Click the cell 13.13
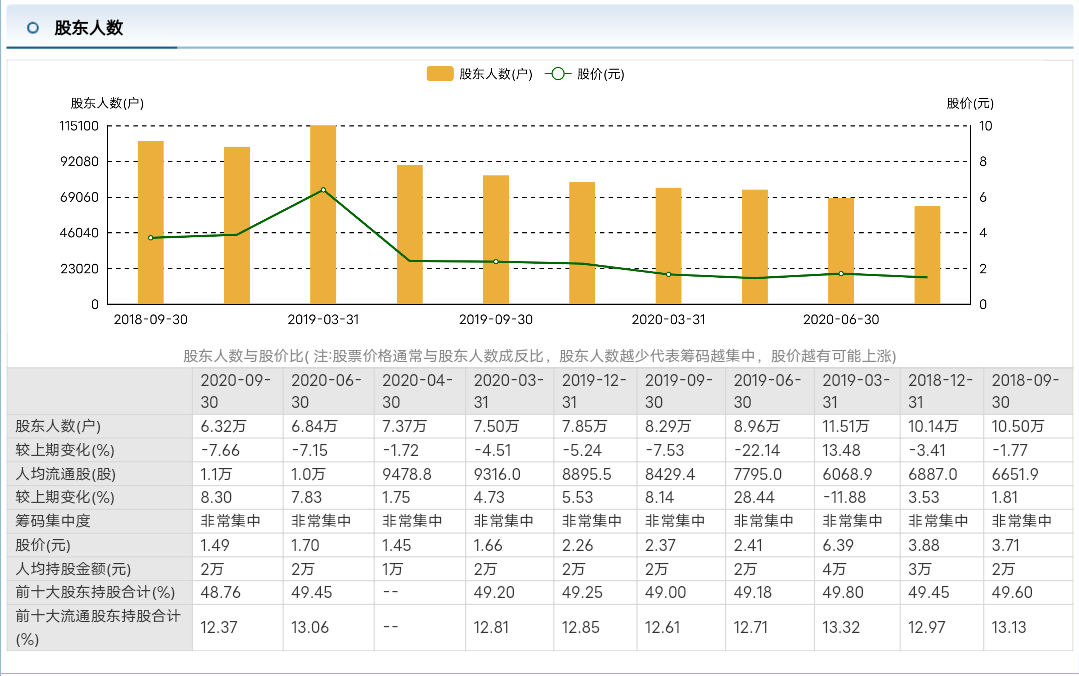1079x676 pixels. click(x=1008, y=627)
